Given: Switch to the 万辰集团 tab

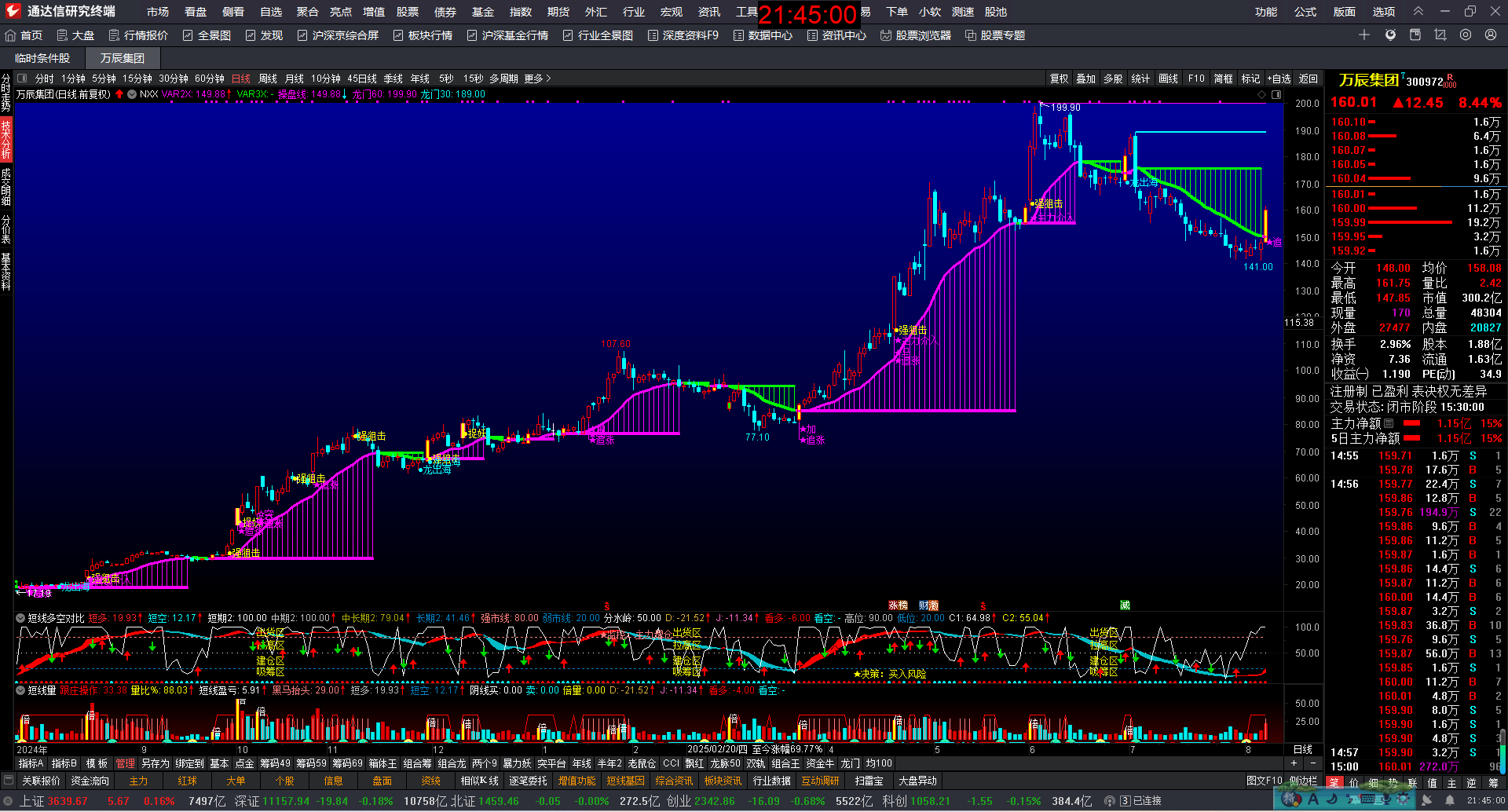Looking at the screenshot, I should coord(123,58).
